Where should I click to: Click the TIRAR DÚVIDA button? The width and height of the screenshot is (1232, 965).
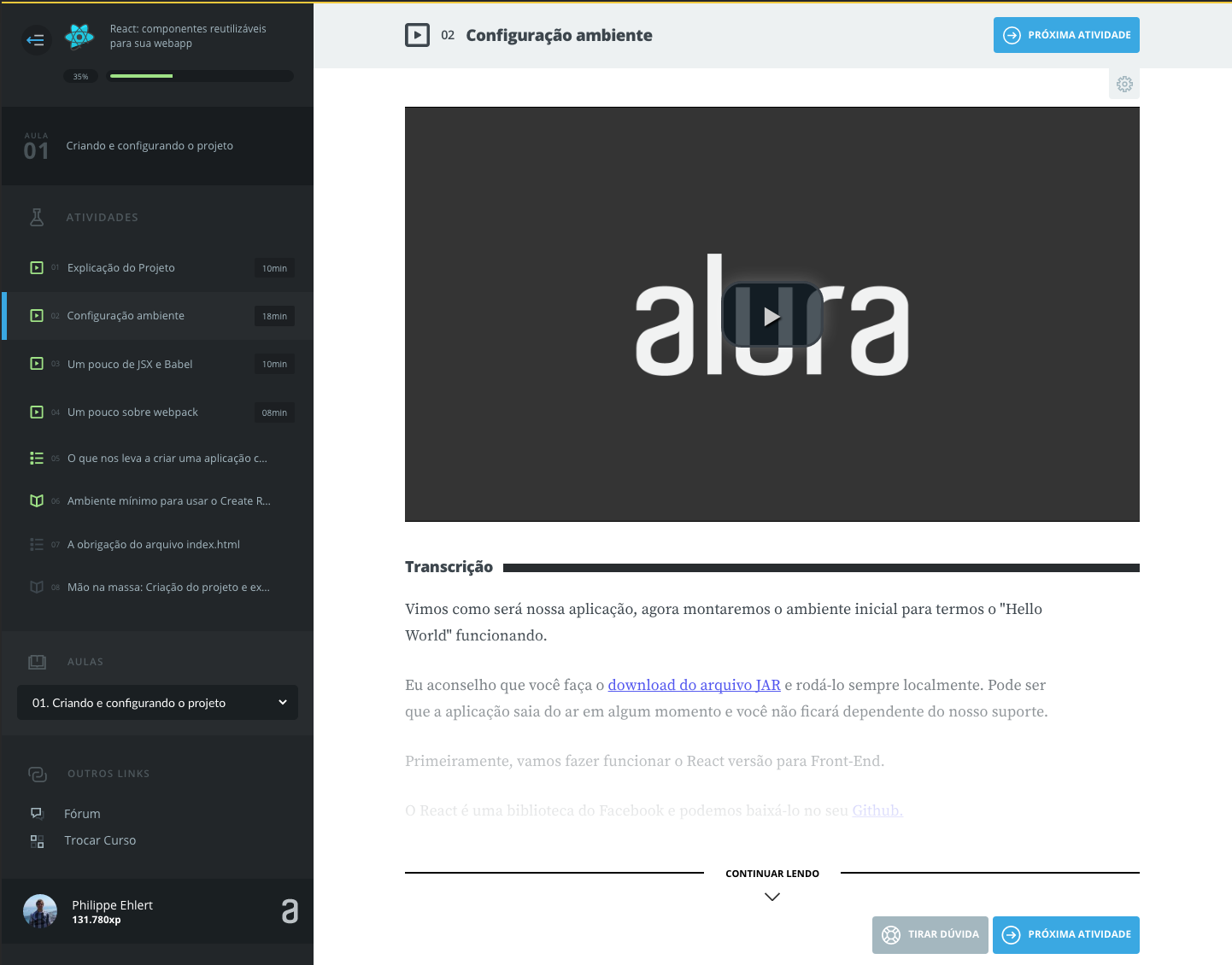point(930,935)
